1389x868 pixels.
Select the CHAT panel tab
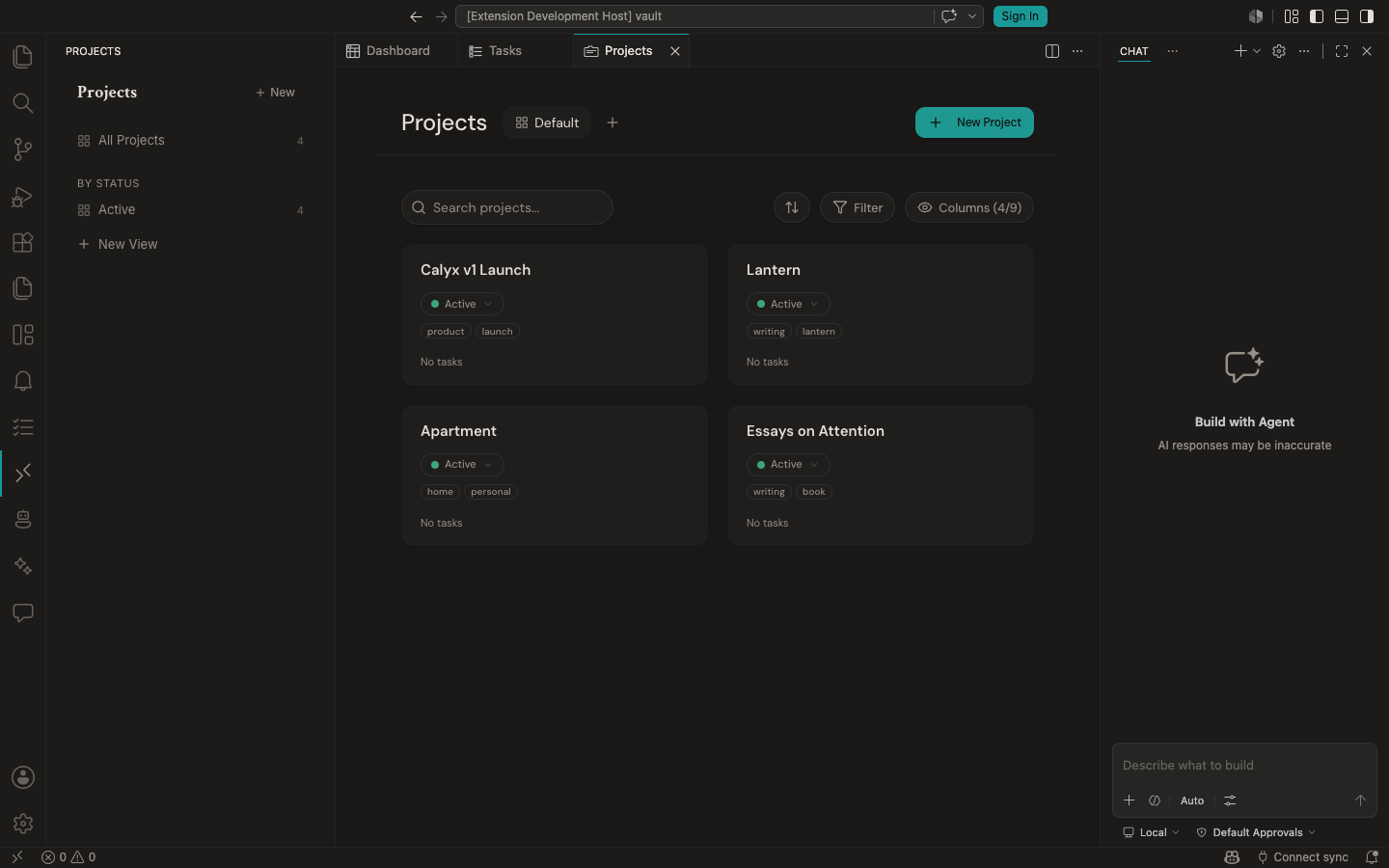pyautogui.click(x=1134, y=51)
